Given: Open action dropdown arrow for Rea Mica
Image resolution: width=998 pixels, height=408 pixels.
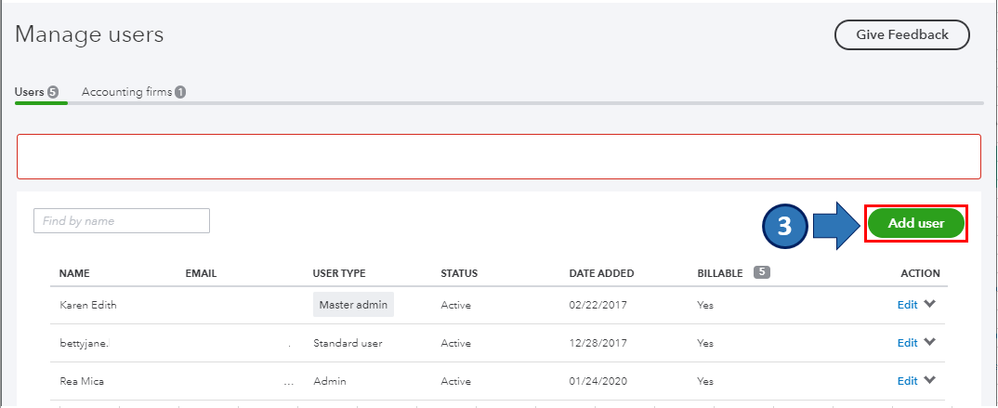Looking at the screenshot, I should click(x=930, y=380).
